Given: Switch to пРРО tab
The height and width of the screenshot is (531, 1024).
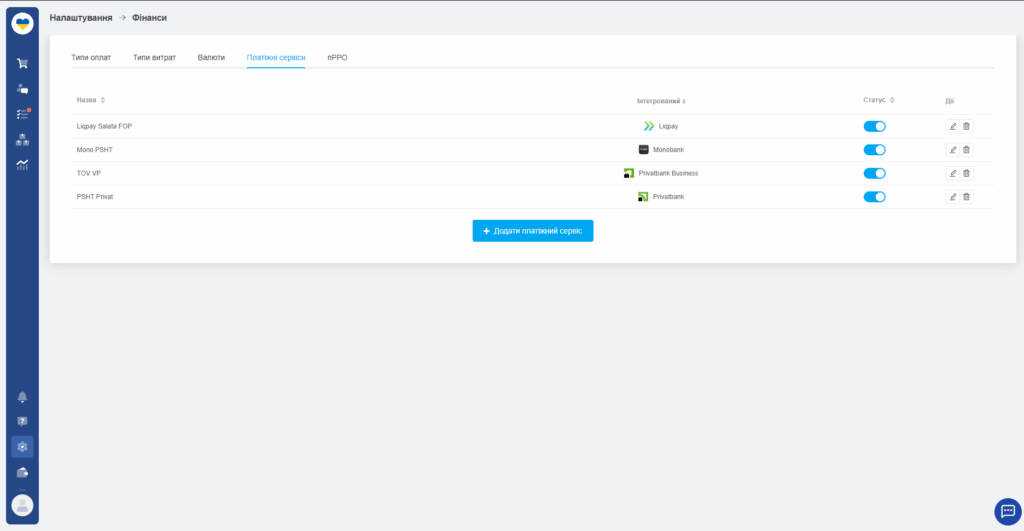Looking at the screenshot, I should point(337,57).
